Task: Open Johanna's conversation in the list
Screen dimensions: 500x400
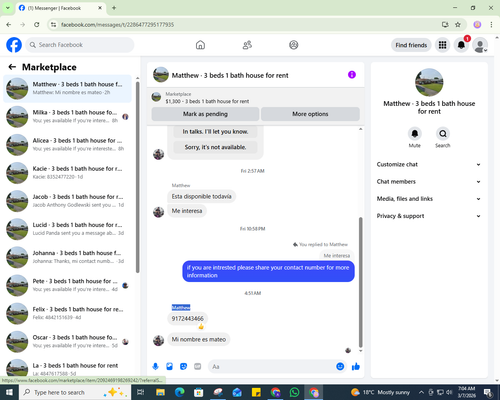Action: [x=67, y=257]
